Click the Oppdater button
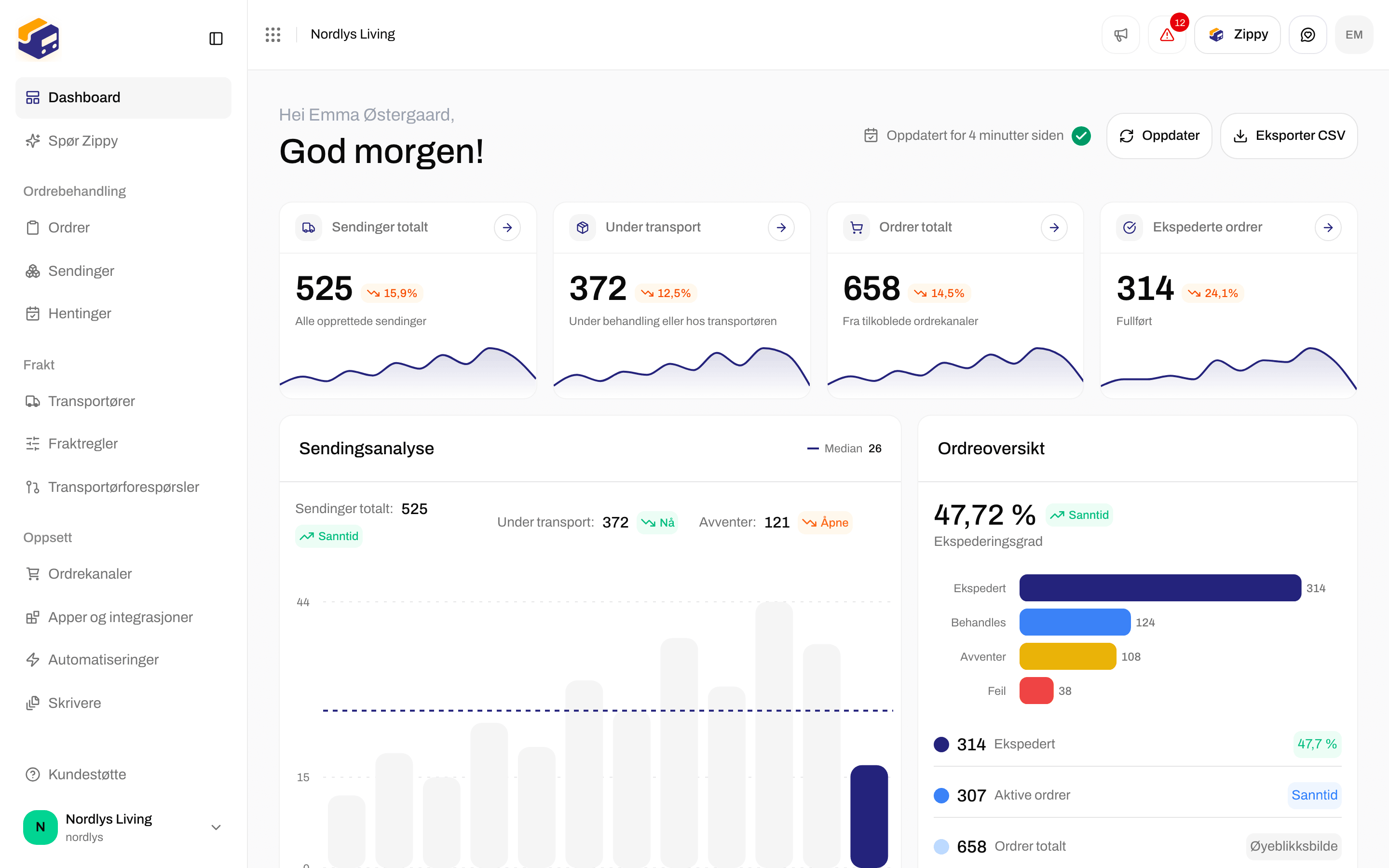Screen dimensions: 1389x868 1159,136
